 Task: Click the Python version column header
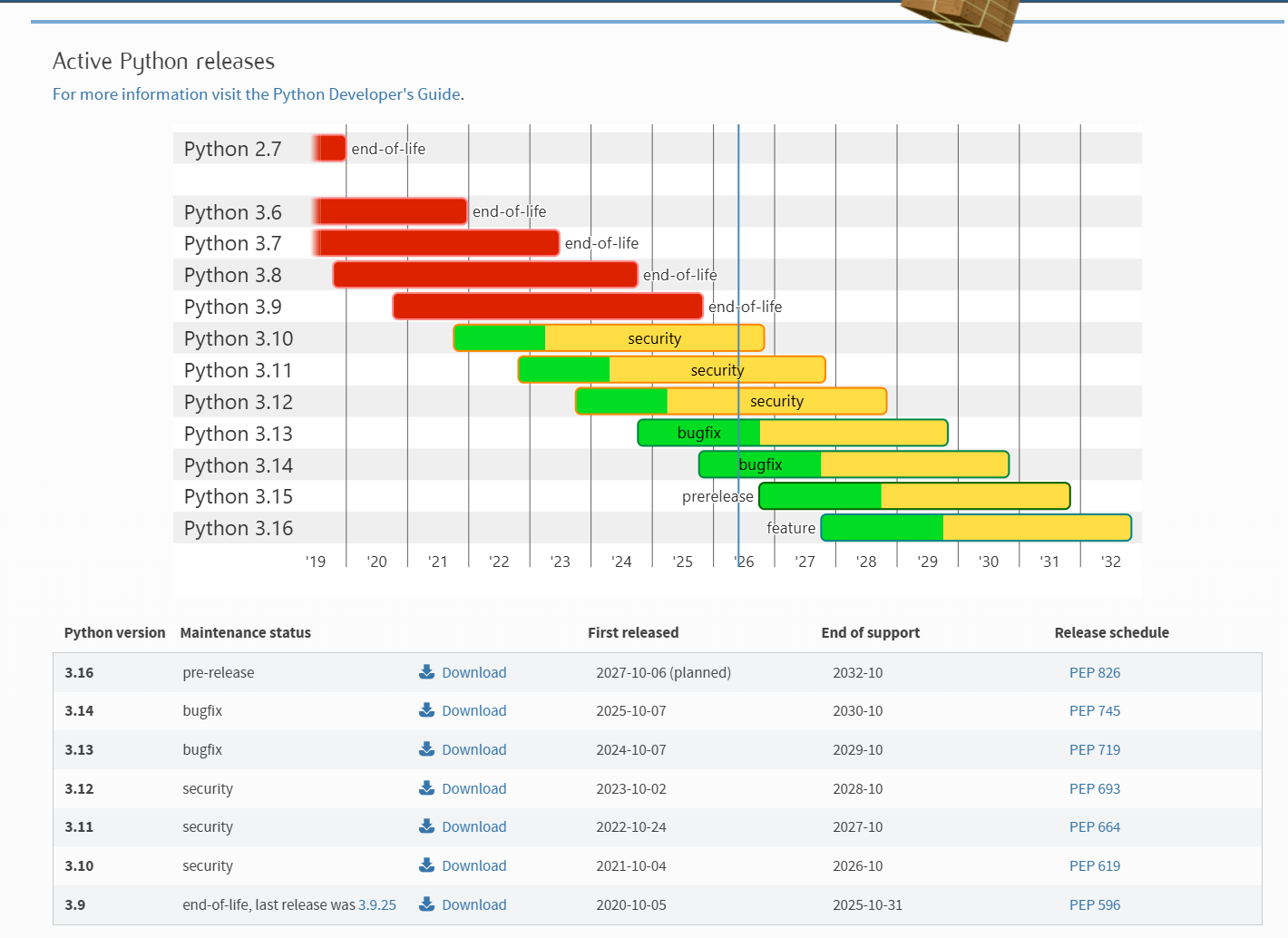click(x=115, y=632)
